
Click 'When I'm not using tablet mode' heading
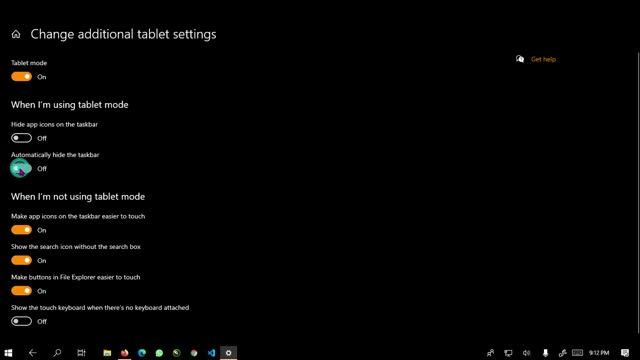click(x=78, y=197)
